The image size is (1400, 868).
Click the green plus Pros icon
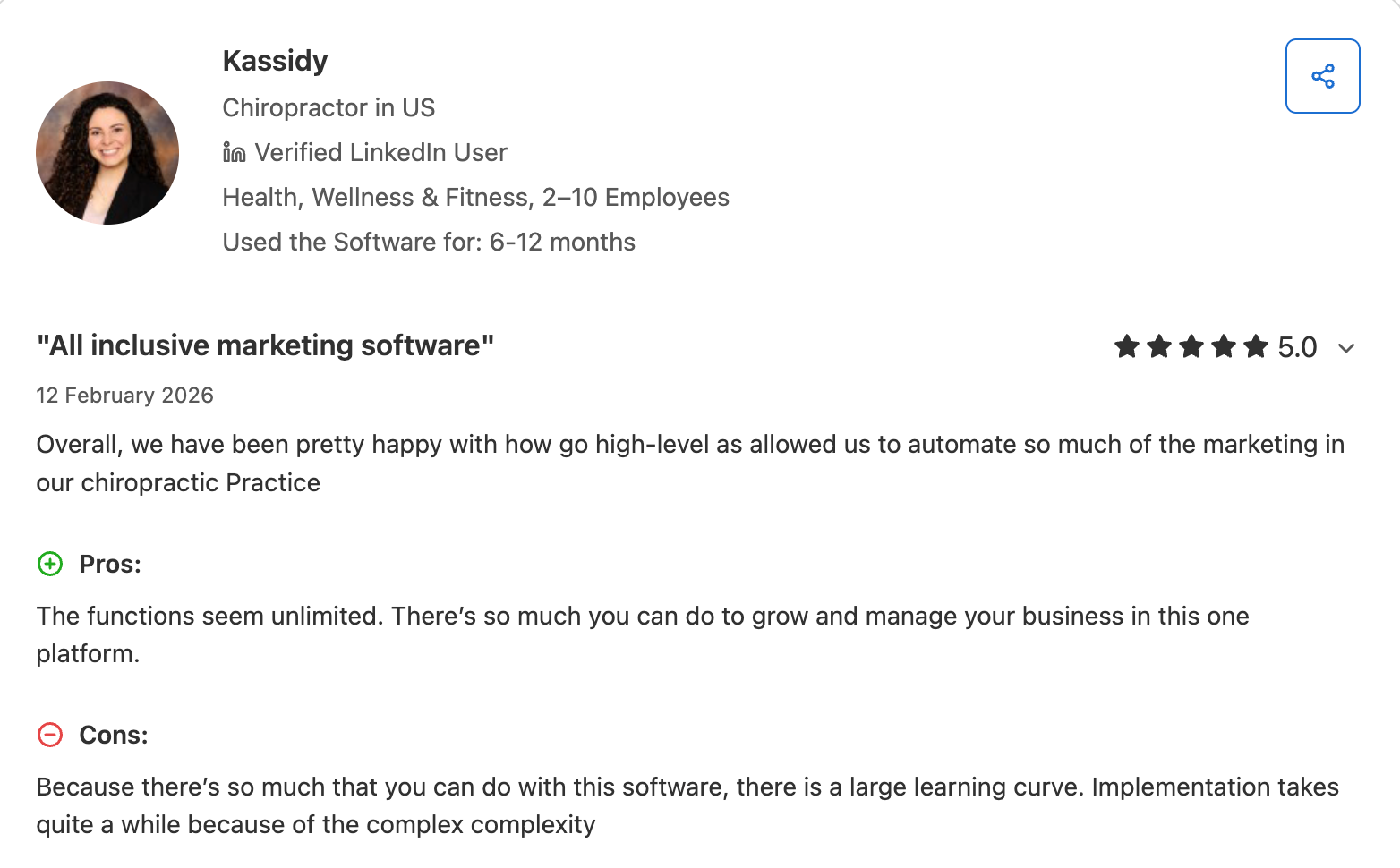pos(50,564)
